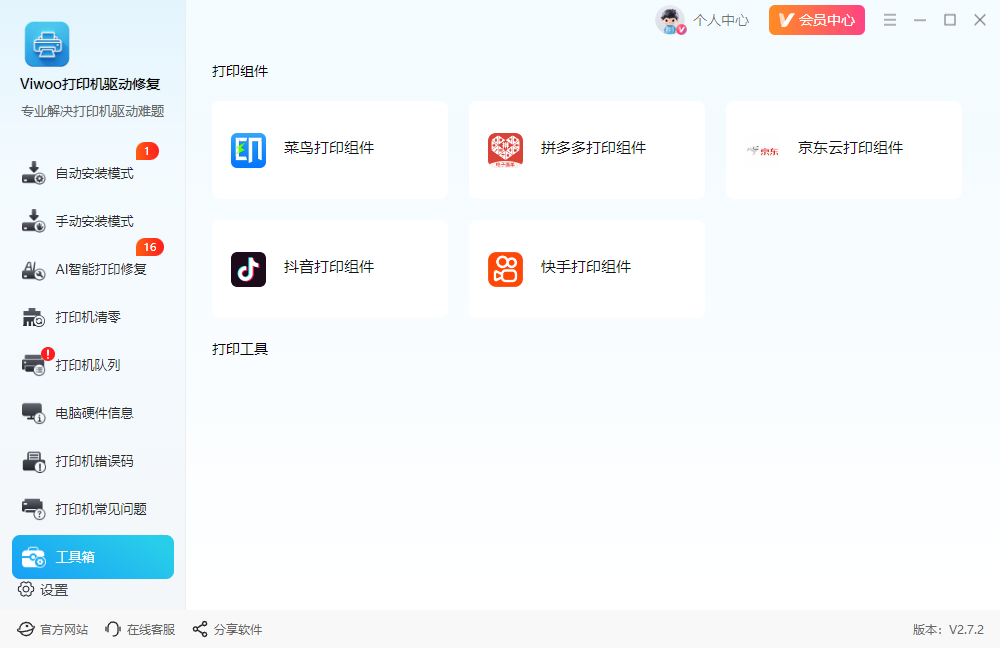1000x650 pixels.
Task: Click the 打印组件 section heading
Action: [x=240, y=71]
